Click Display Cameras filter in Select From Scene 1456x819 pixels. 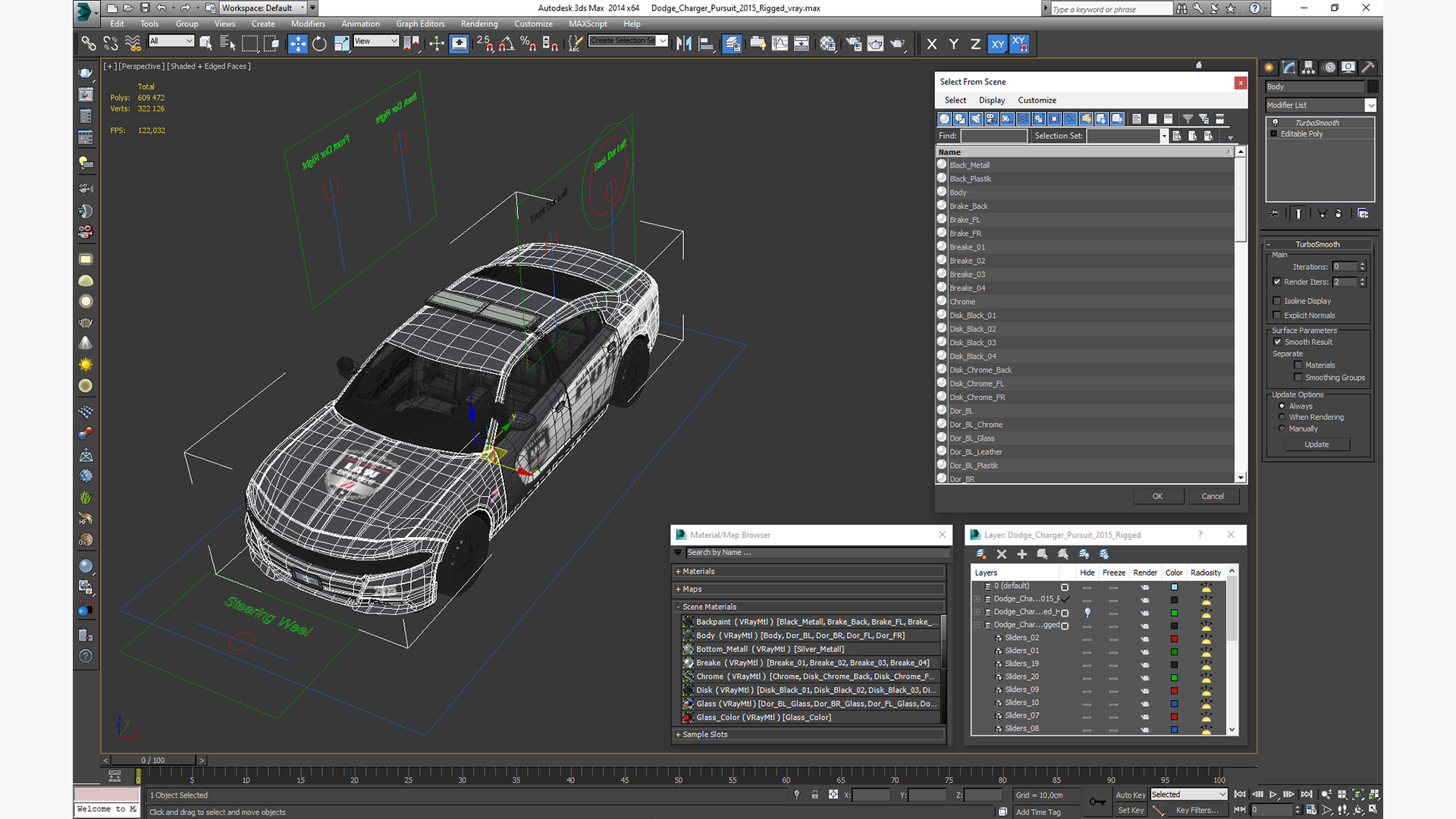(x=991, y=119)
